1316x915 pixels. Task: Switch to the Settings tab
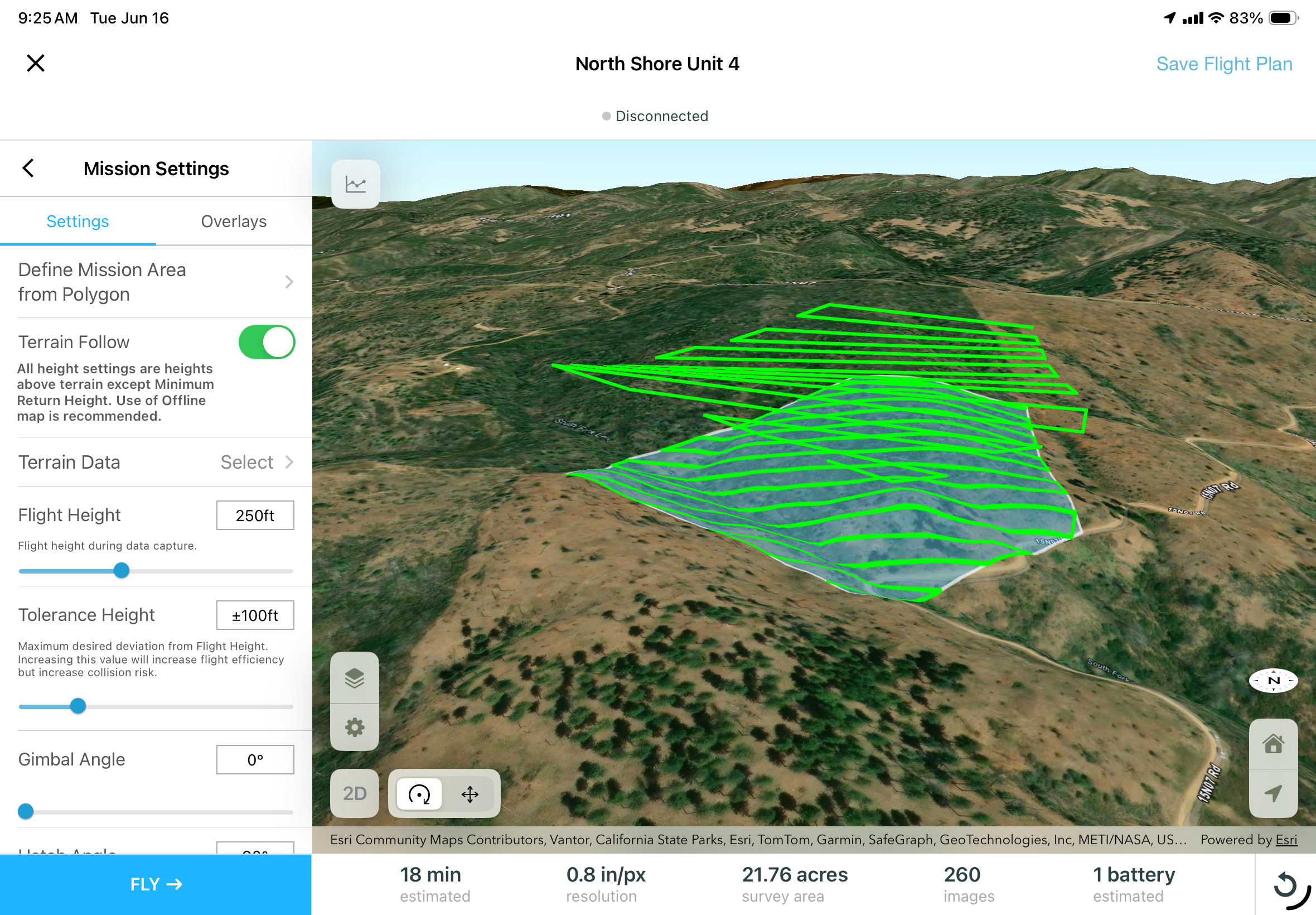point(78,221)
